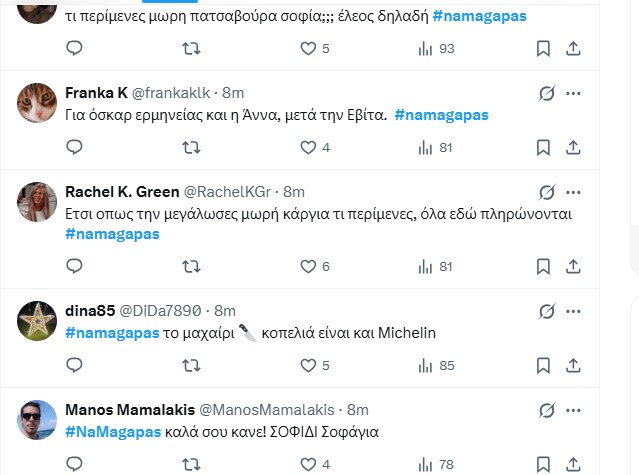639x475 pixels.
Task: Reply to Manos Mamalakis's tweet
Action: tap(74, 464)
